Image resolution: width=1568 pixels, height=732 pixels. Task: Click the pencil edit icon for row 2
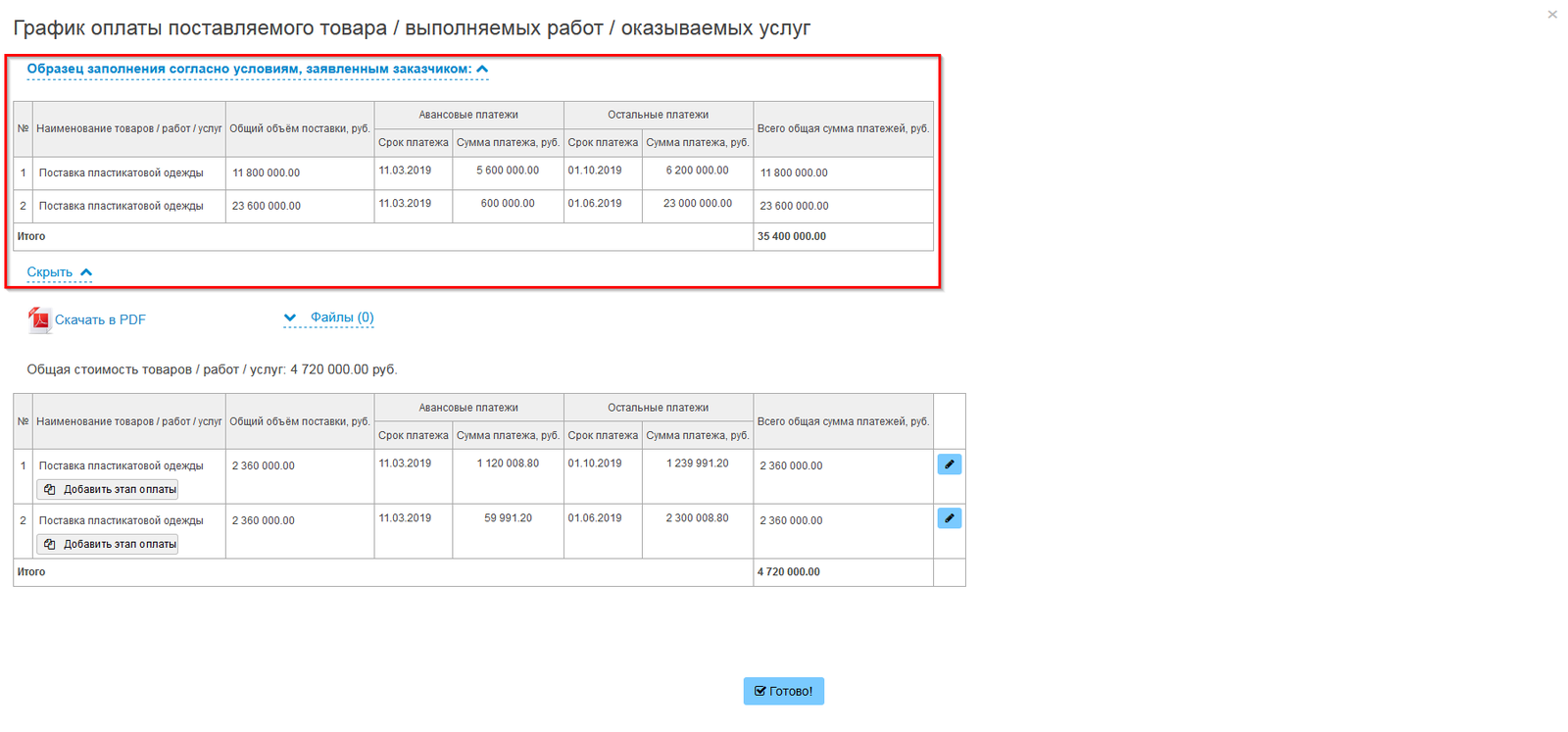(x=949, y=518)
